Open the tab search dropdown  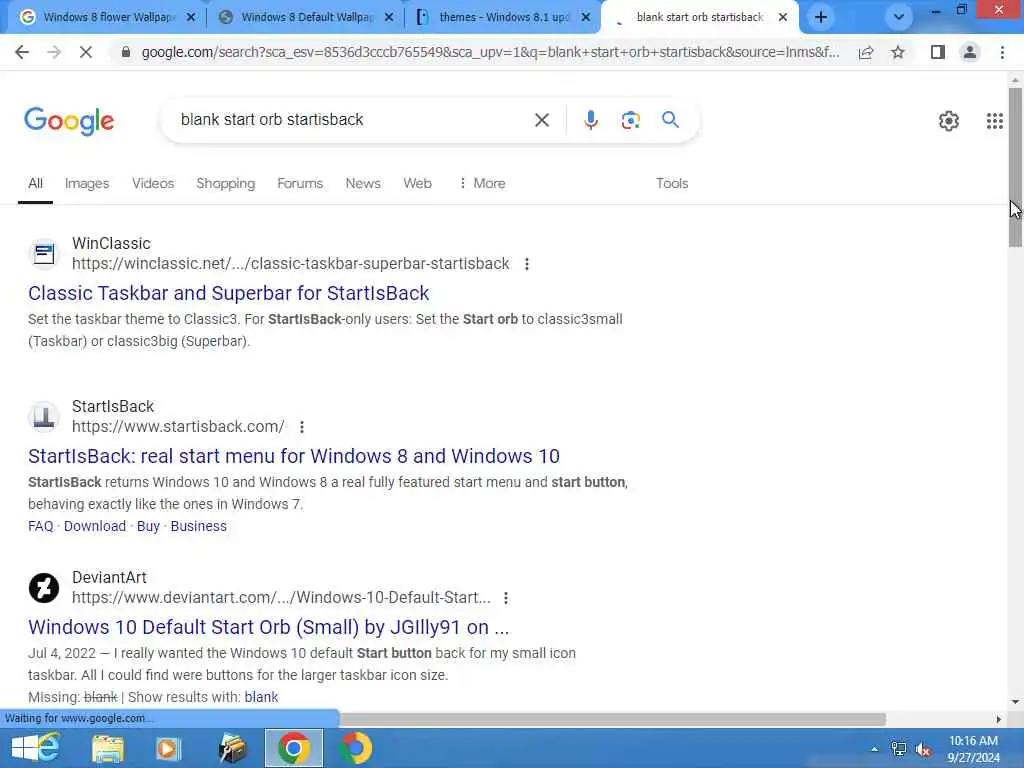point(899,18)
